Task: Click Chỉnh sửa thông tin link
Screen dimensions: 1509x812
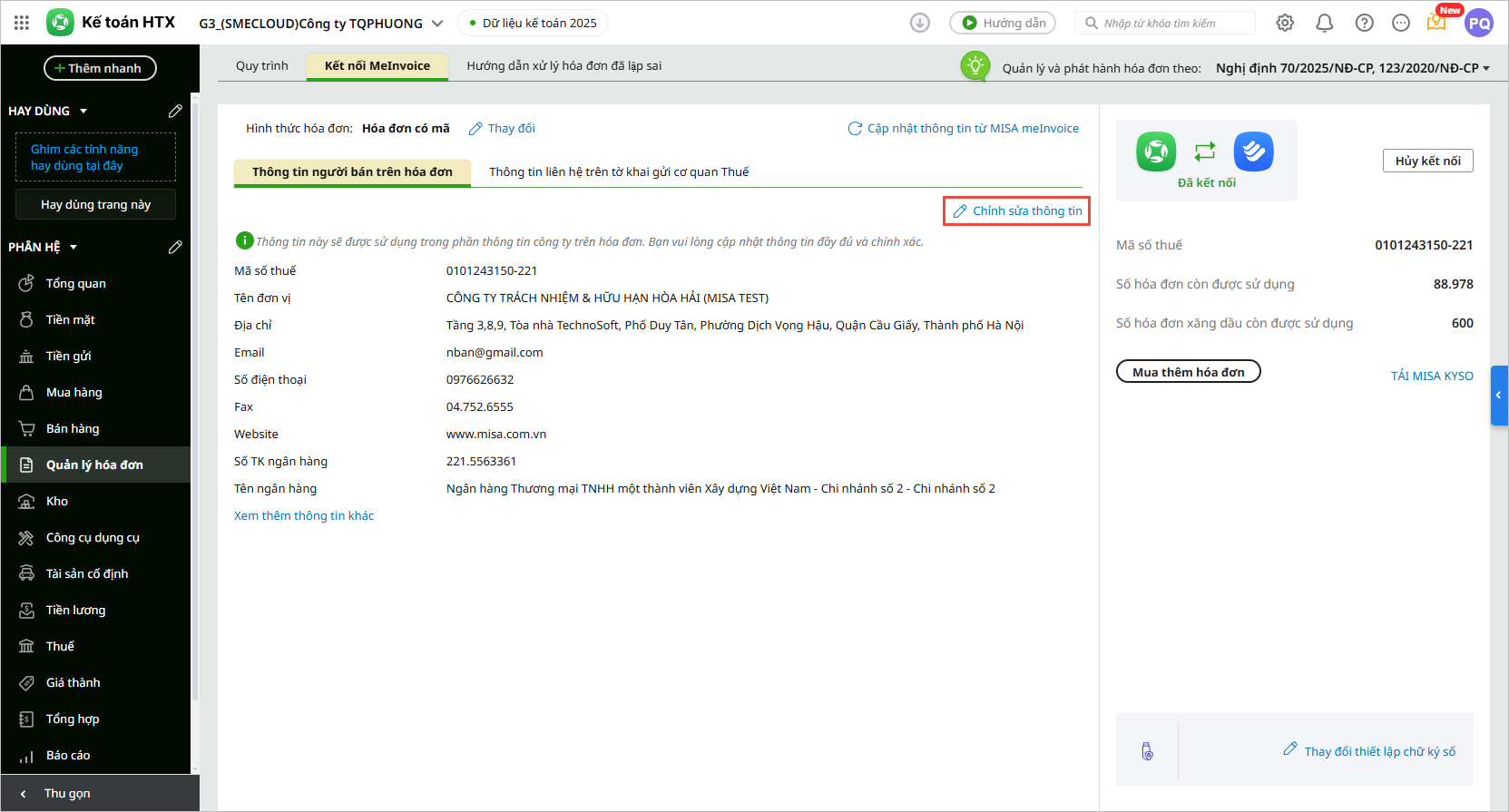Action: (1017, 210)
